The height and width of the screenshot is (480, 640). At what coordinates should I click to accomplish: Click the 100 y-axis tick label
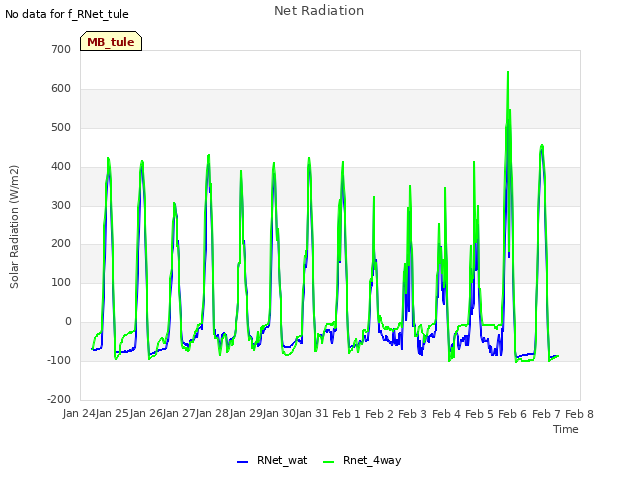[x=61, y=282]
